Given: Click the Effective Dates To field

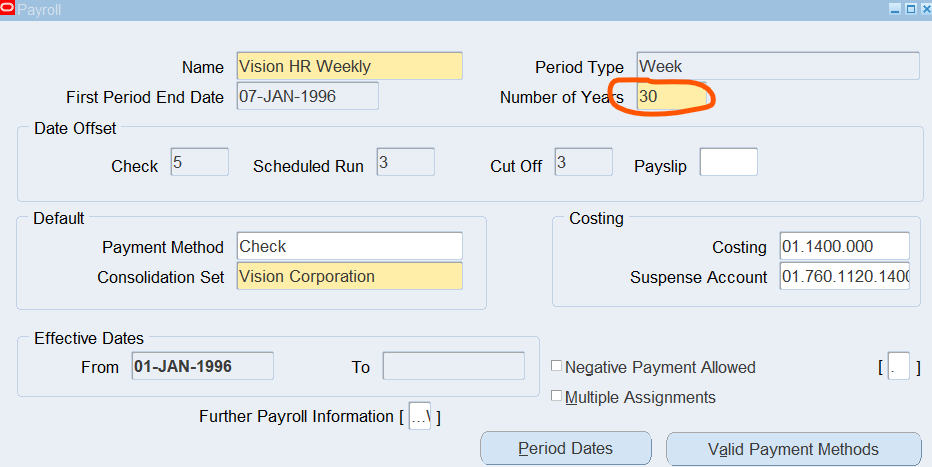Looking at the screenshot, I should [x=453, y=367].
